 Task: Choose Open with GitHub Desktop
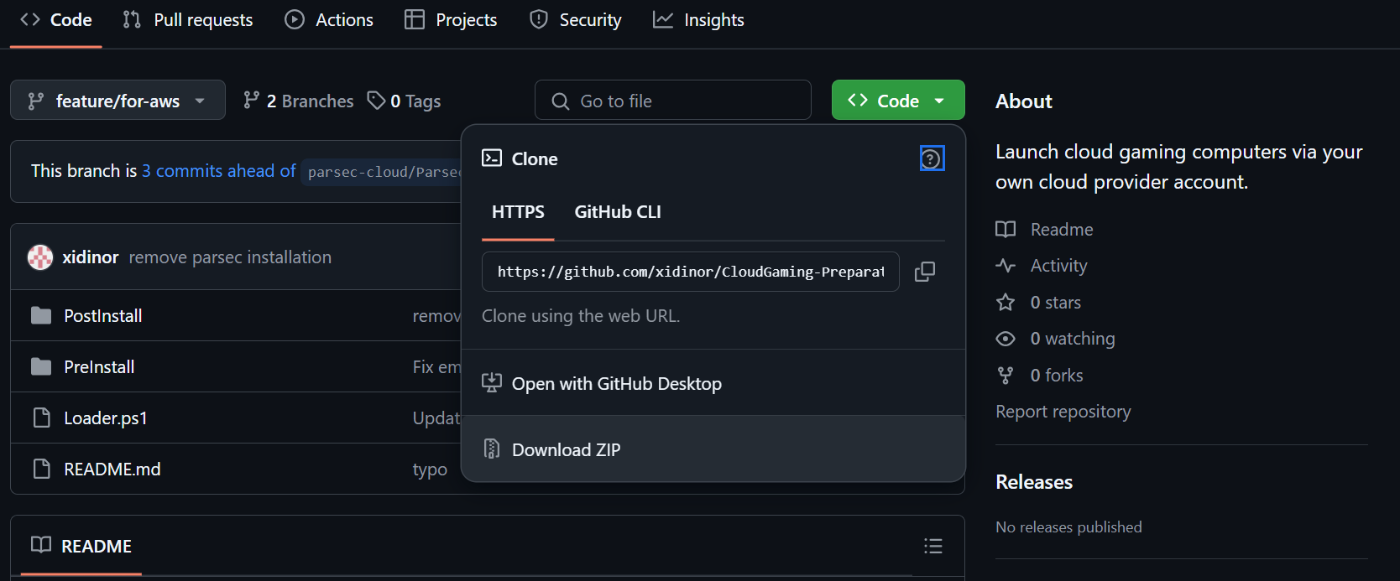pos(713,383)
